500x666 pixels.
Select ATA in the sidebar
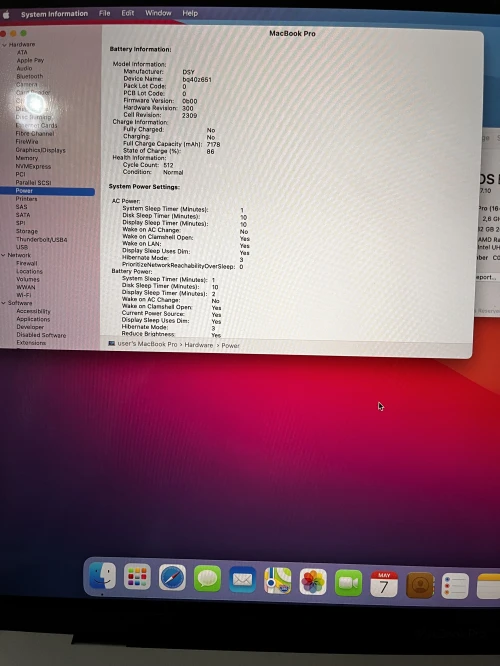[x=22, y=52]
